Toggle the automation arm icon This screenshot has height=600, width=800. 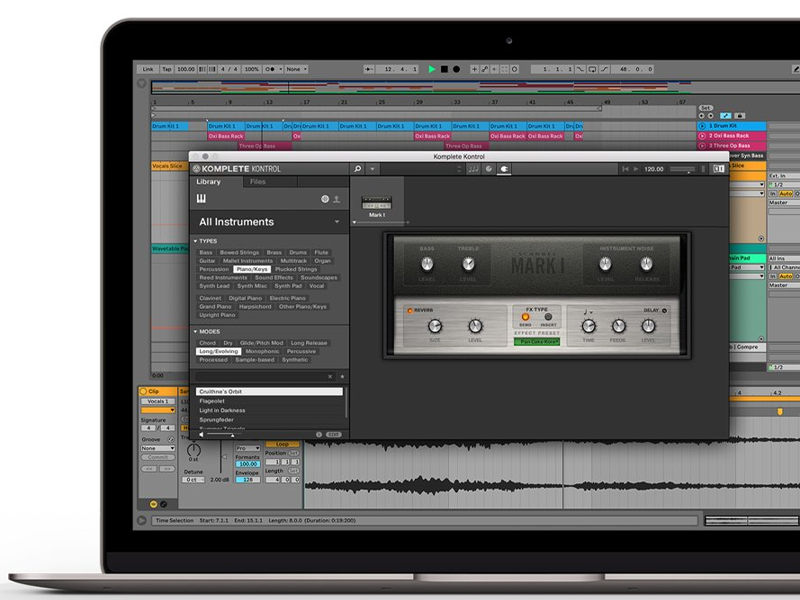coord(484,69)
